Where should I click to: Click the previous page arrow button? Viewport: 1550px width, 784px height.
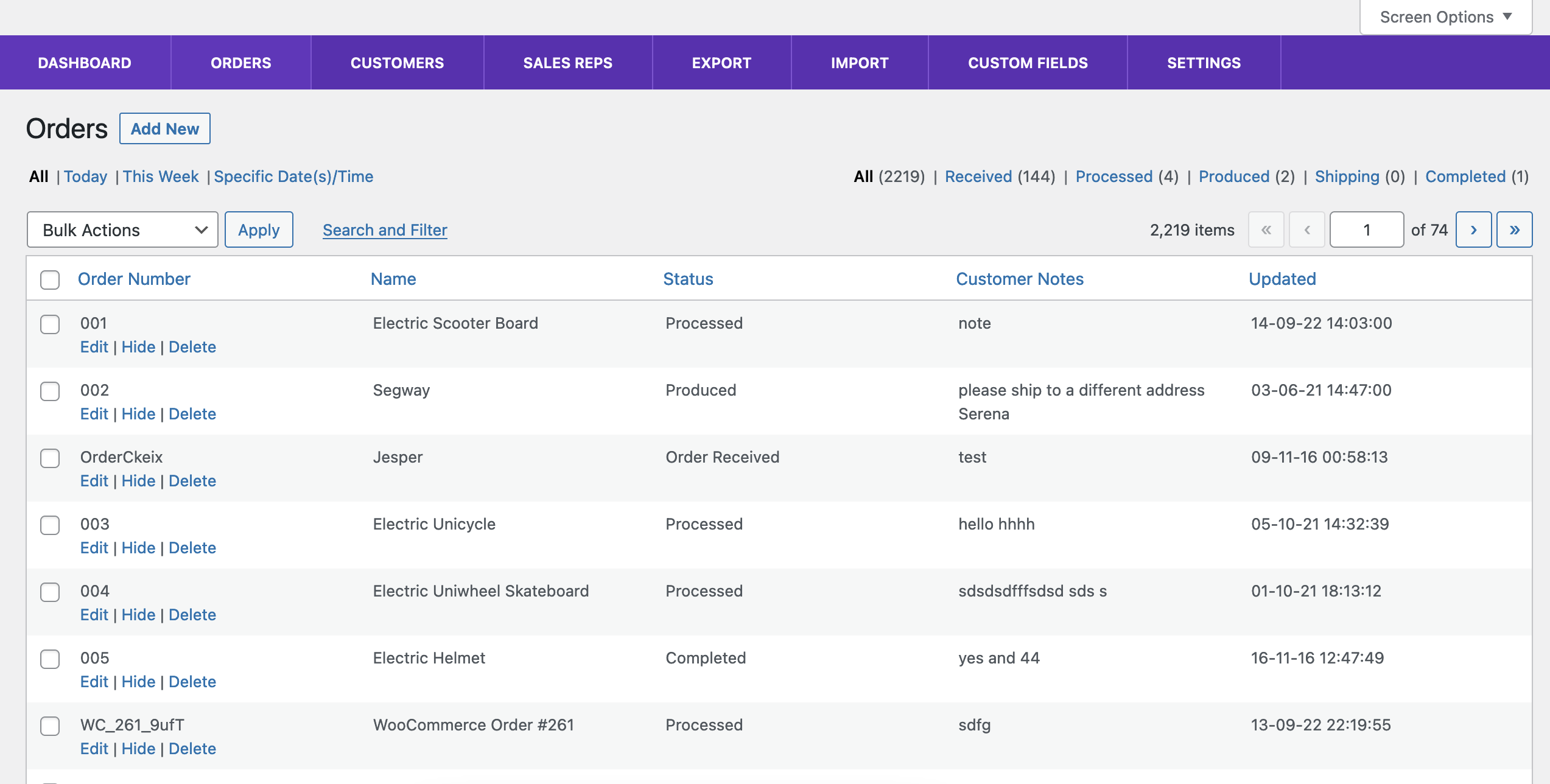pyautogui.click(x=1306, y=229)
